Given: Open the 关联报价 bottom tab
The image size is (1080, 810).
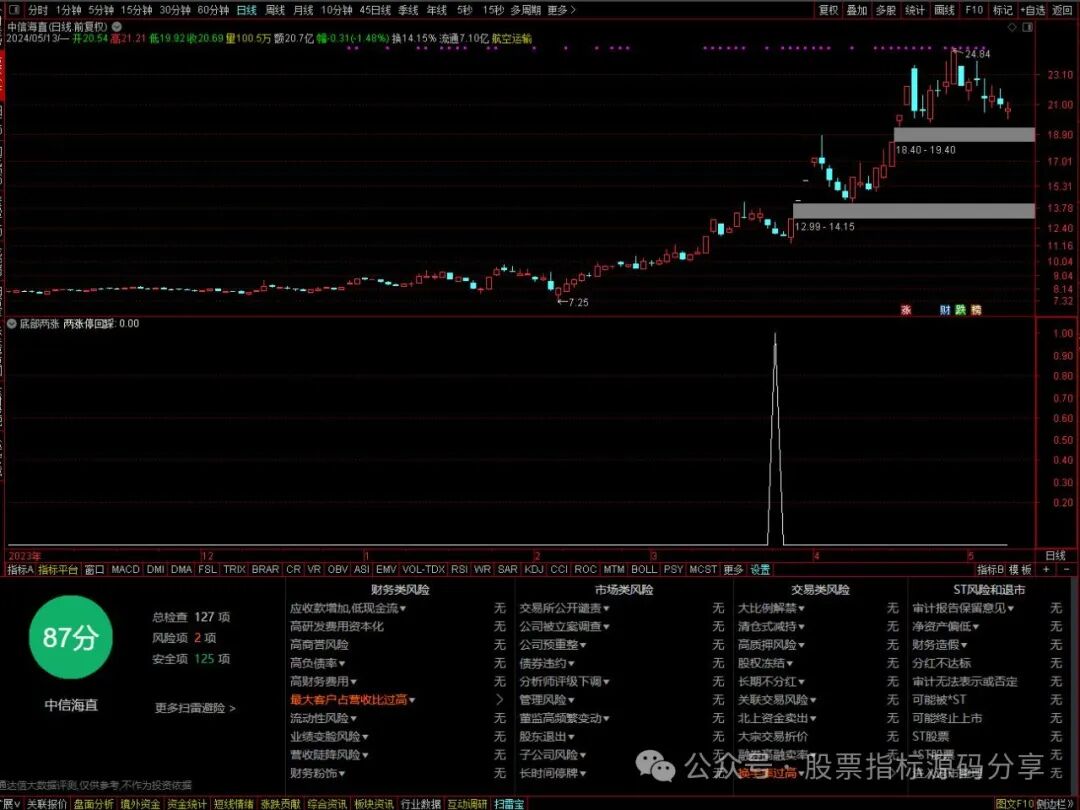Looking at the screenshot, I should [x=47, y=804].
